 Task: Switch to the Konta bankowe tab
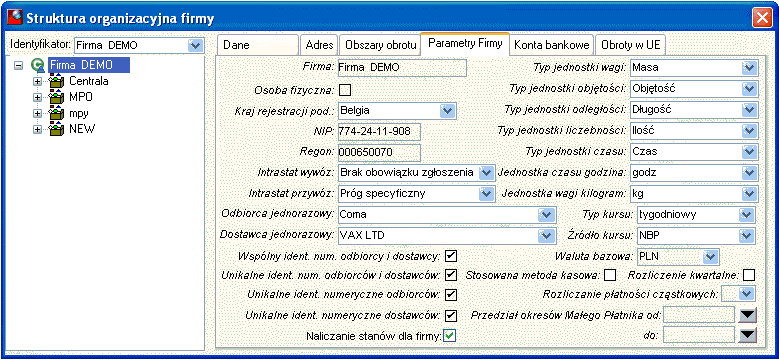551,45
